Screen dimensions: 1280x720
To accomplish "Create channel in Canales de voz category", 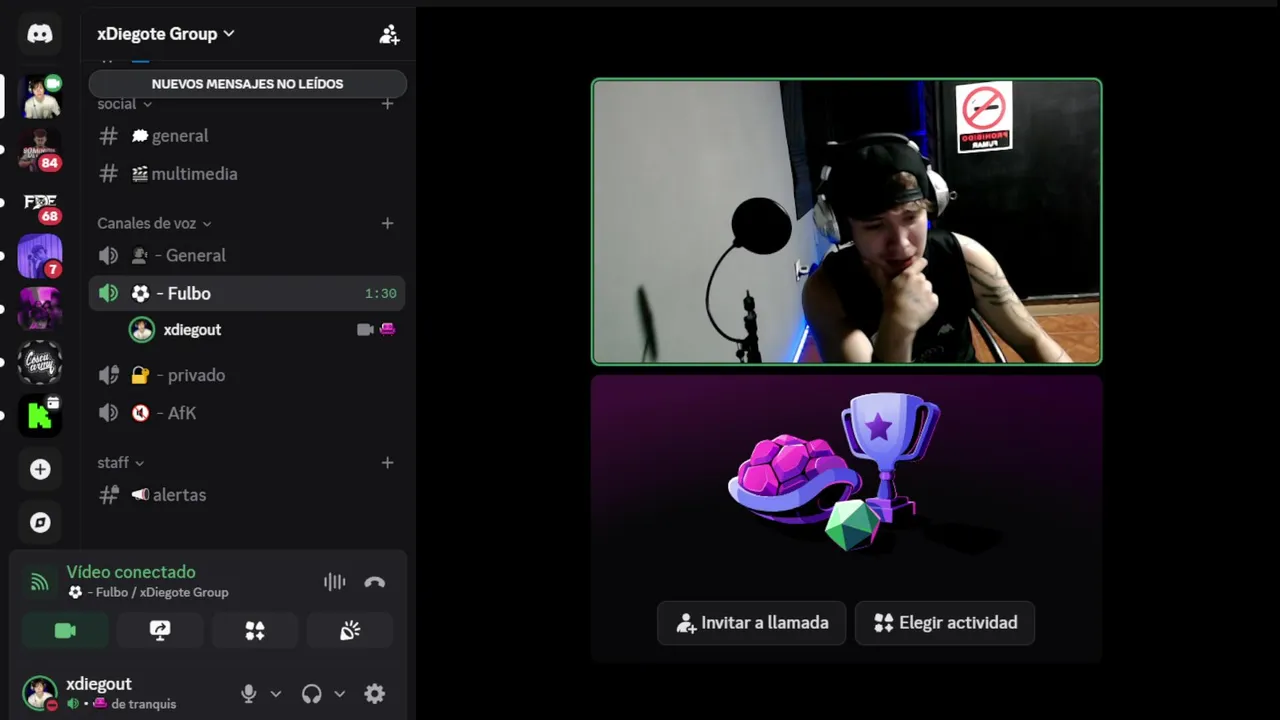I will (x=387, y=223).
